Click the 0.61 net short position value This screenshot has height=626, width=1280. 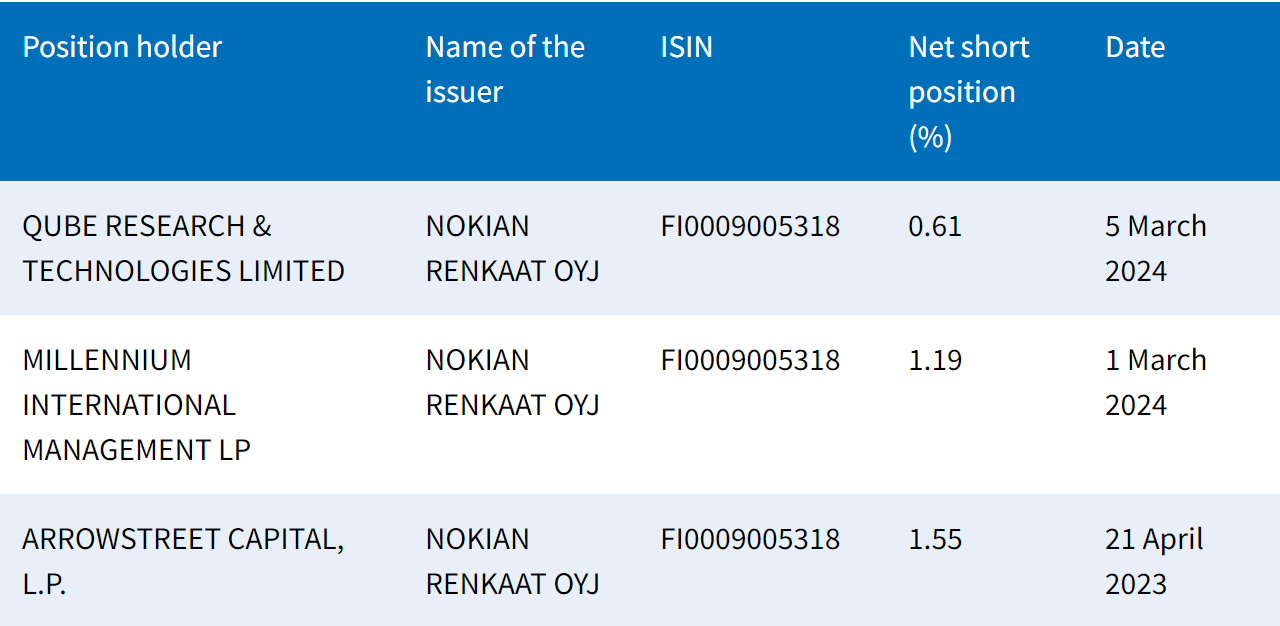935,226
